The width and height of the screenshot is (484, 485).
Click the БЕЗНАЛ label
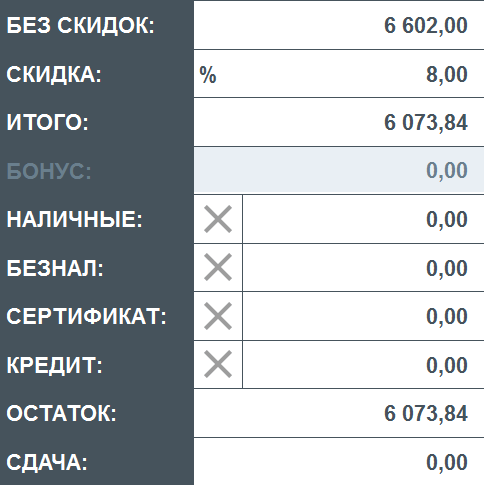55,268
